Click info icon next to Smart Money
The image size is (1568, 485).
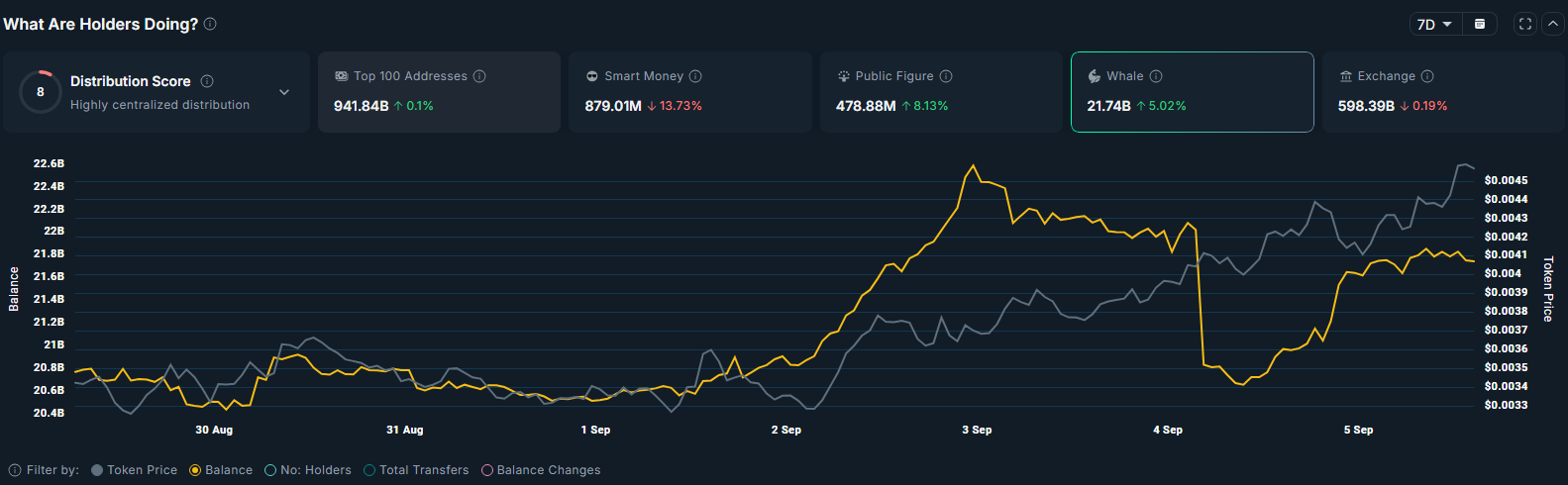[x=695, y=76]
